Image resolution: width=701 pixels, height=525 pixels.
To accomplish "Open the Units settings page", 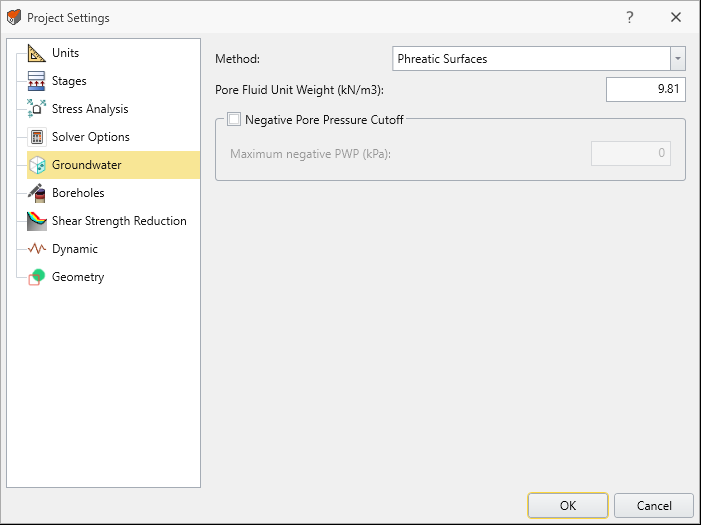I will pyautogui.click(x=66, y=53).
